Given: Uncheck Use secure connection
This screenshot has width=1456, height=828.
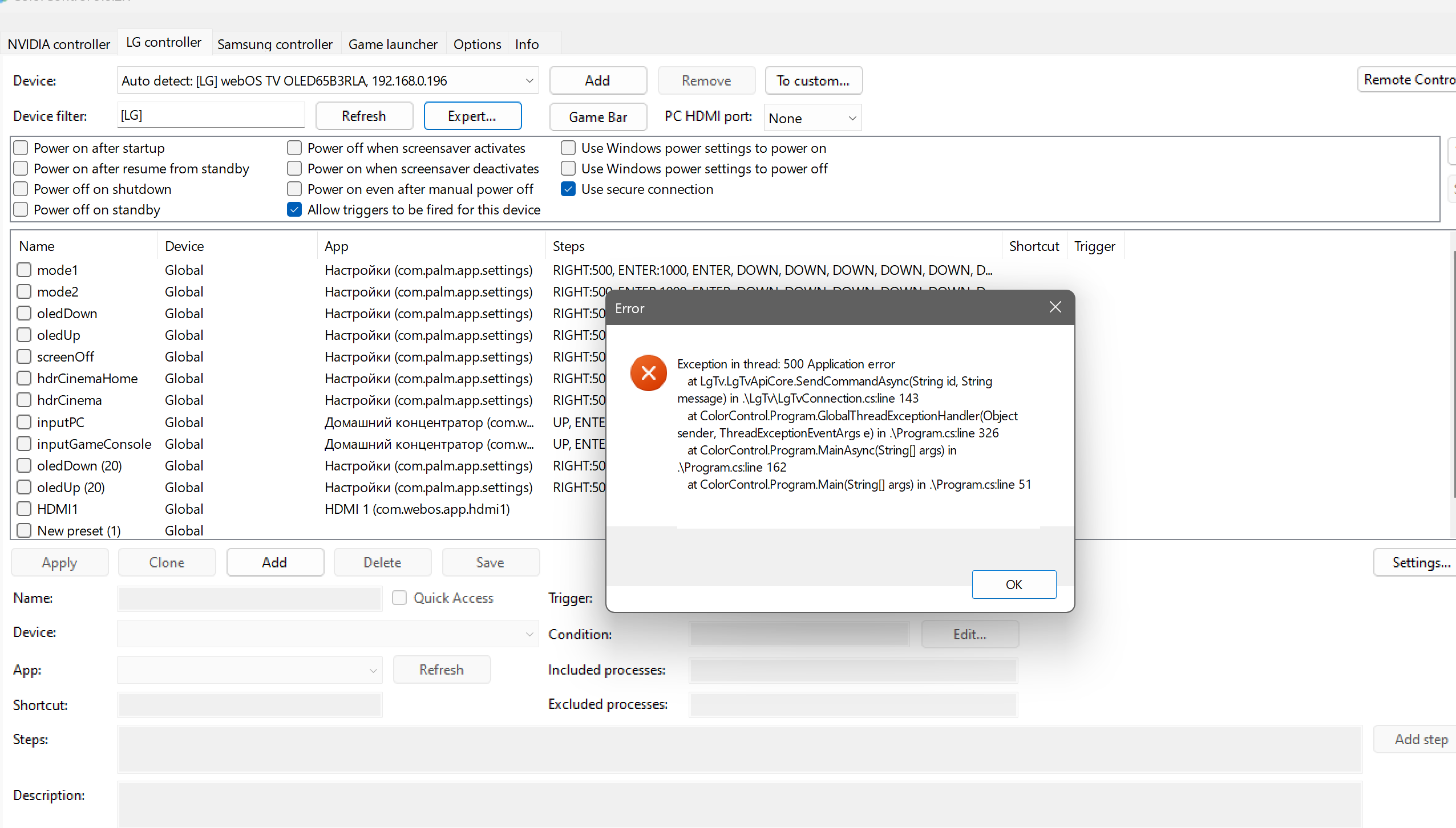Looking at the screenshot, I should pos(568,189).
